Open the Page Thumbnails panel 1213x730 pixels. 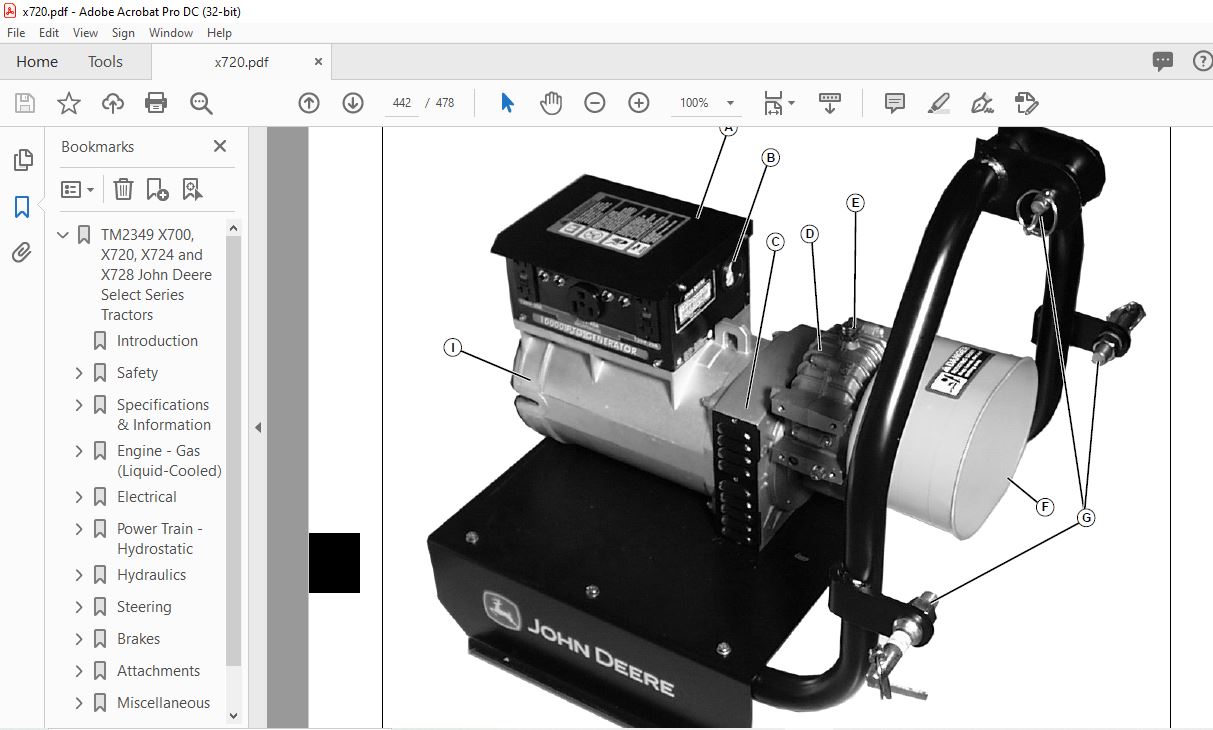click(22, 160)
